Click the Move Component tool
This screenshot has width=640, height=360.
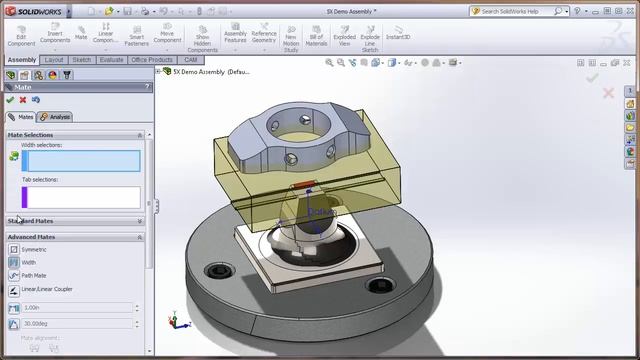click(167, 33)
